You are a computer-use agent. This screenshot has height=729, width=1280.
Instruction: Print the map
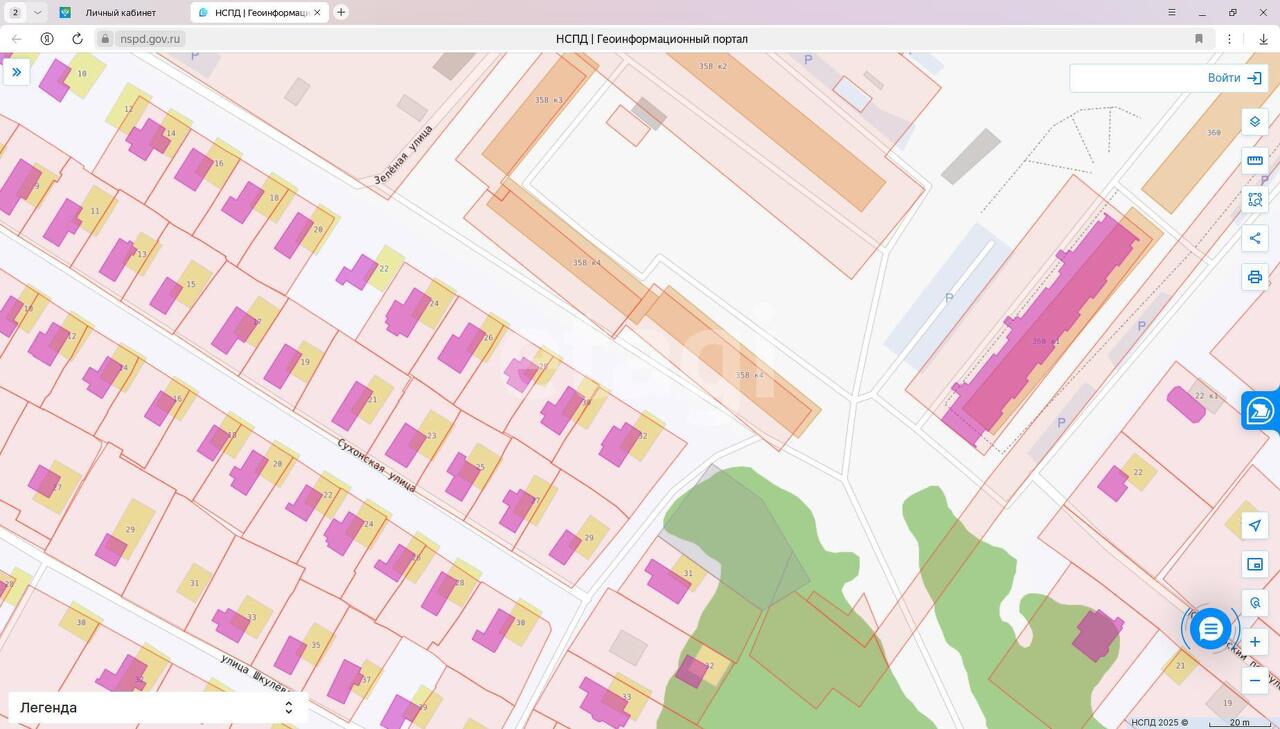click(x=1255, y=277)
